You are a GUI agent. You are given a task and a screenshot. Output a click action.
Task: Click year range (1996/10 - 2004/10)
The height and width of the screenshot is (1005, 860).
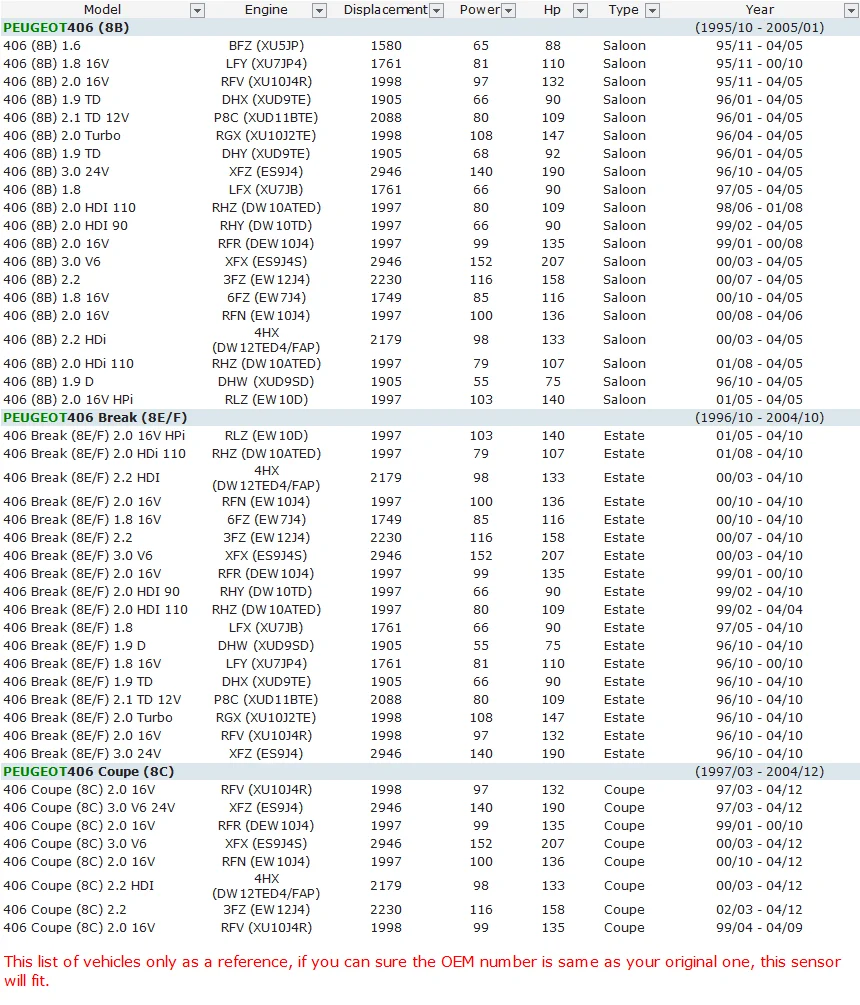(759, 417)
